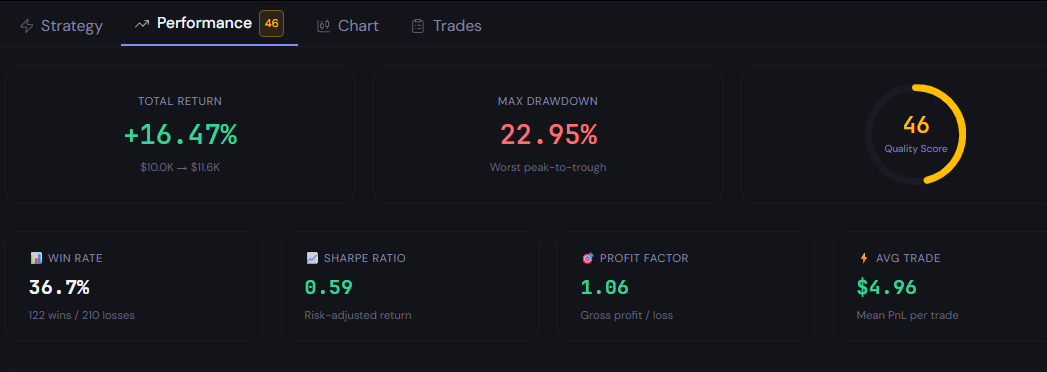Click the 1.06 profit factor value
1047x372 pixels.
click(x=604, y=288)
